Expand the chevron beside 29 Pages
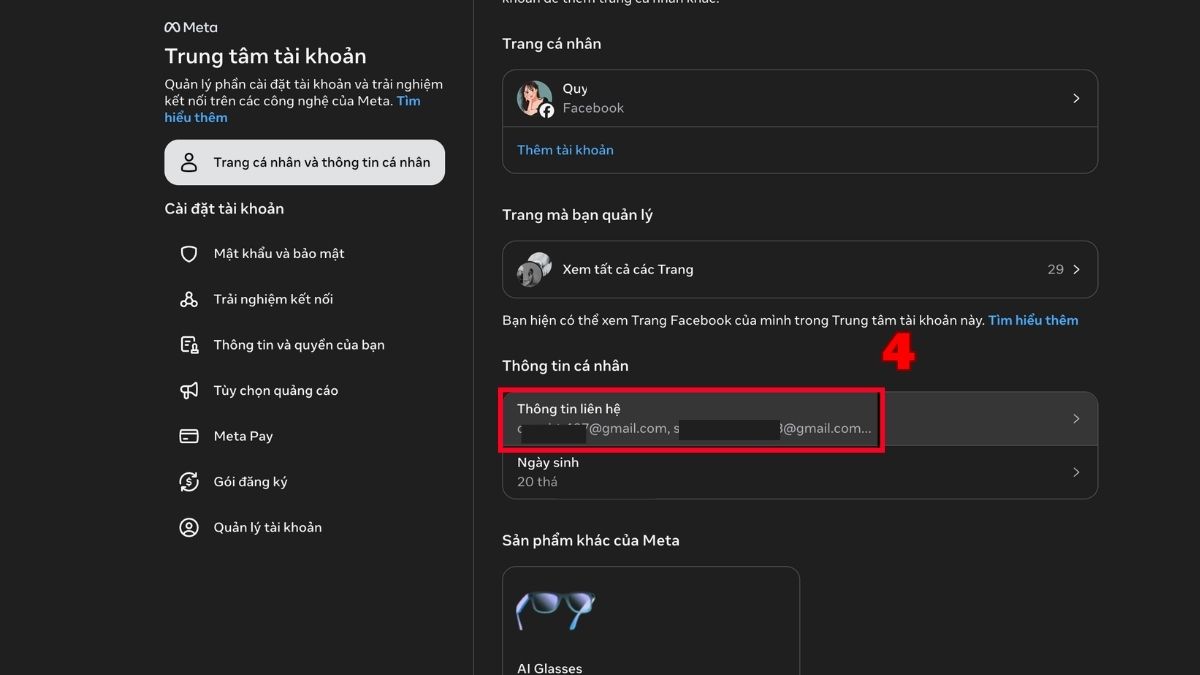Image resolution: width=1200 pixels, height=675 pixels. pos(1076,269)
